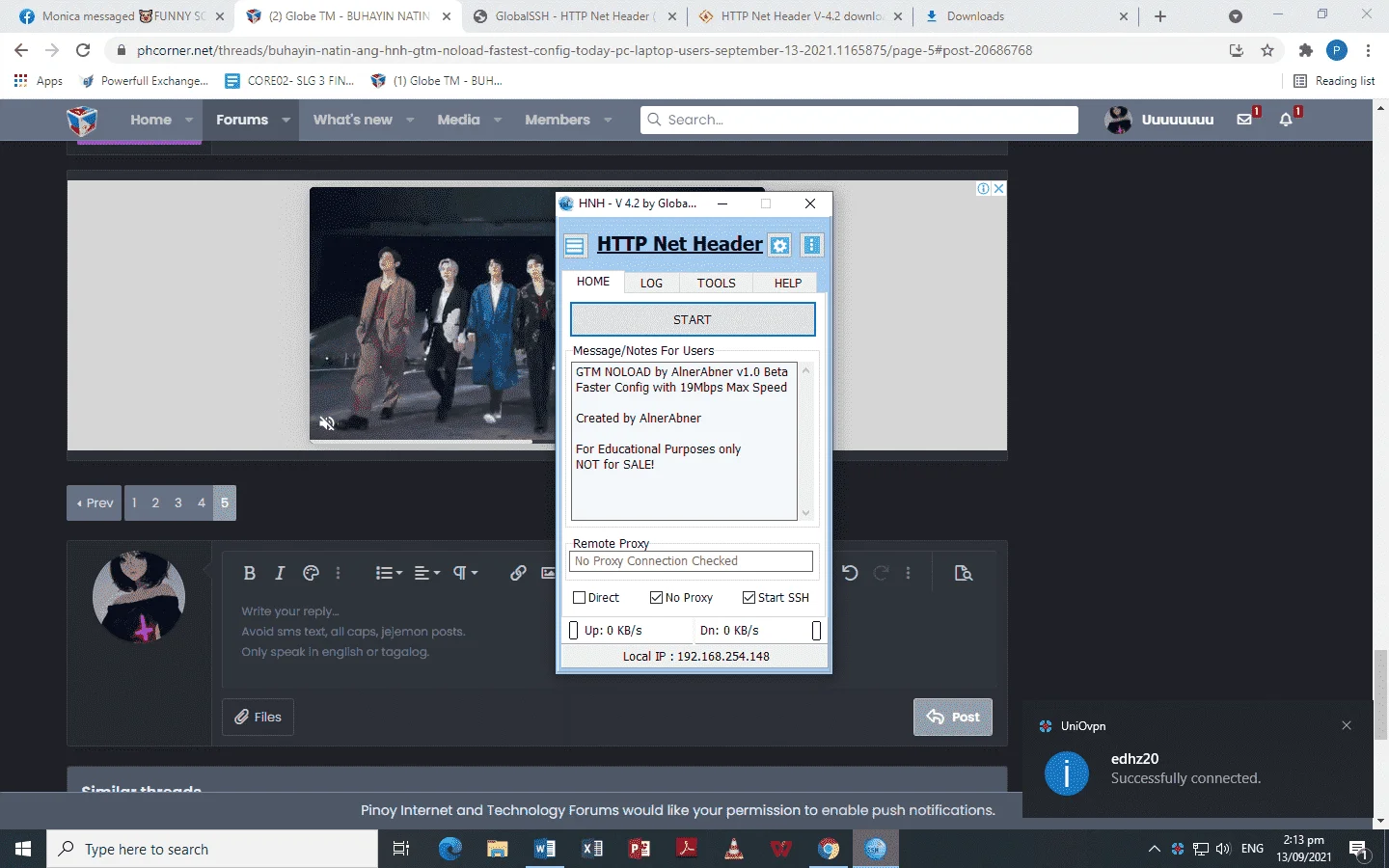Click the preview icon in editor
The height and width of the screenshot is (868, 1389).
click(963, 573)
